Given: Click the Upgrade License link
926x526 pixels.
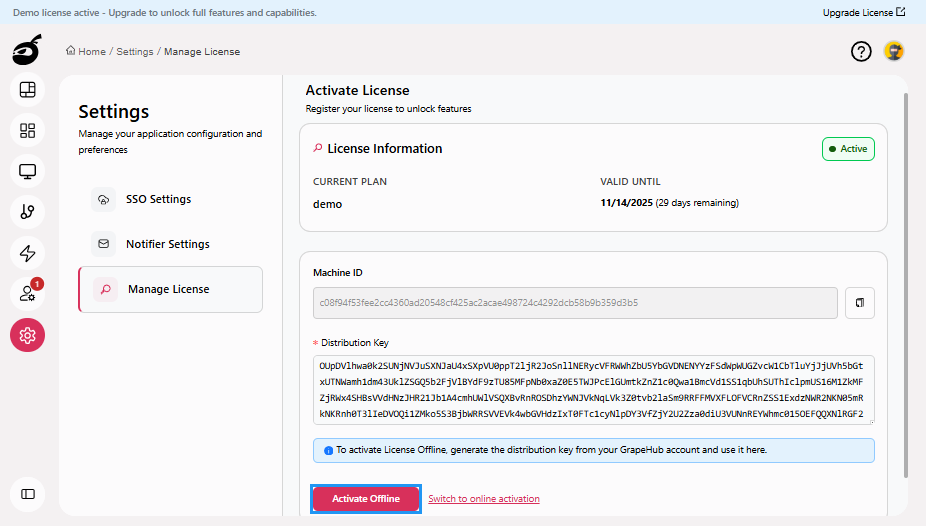Looking at the screenshot, I should (x=863, y=12).
